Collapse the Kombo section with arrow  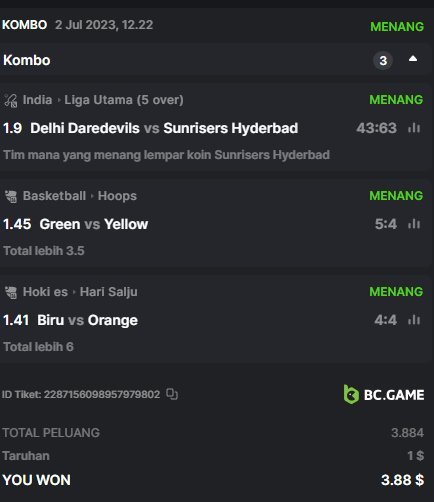click(413, 59)
